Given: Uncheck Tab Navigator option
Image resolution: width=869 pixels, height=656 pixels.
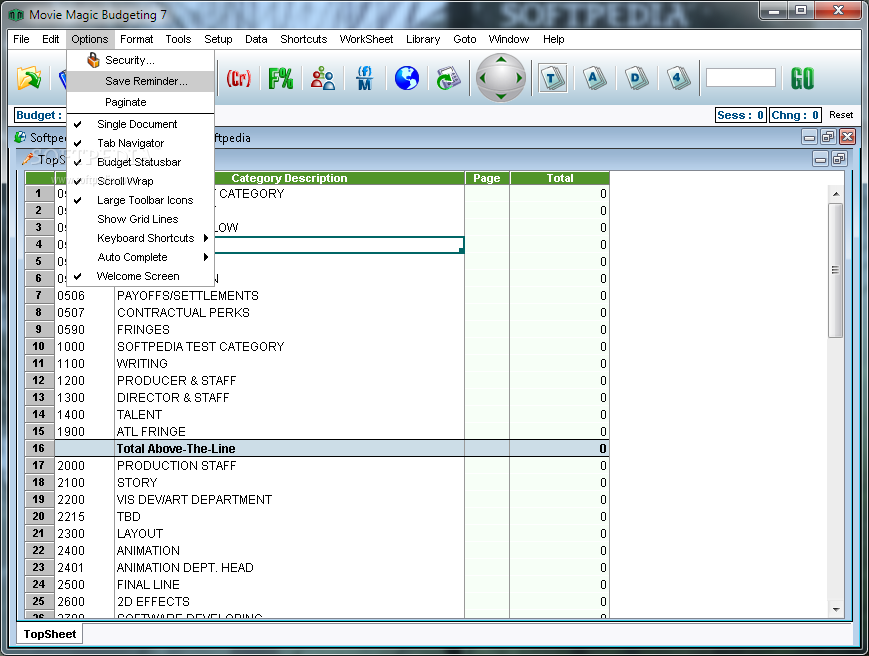Looking at the screenshot, I should (x=140, y=143).
